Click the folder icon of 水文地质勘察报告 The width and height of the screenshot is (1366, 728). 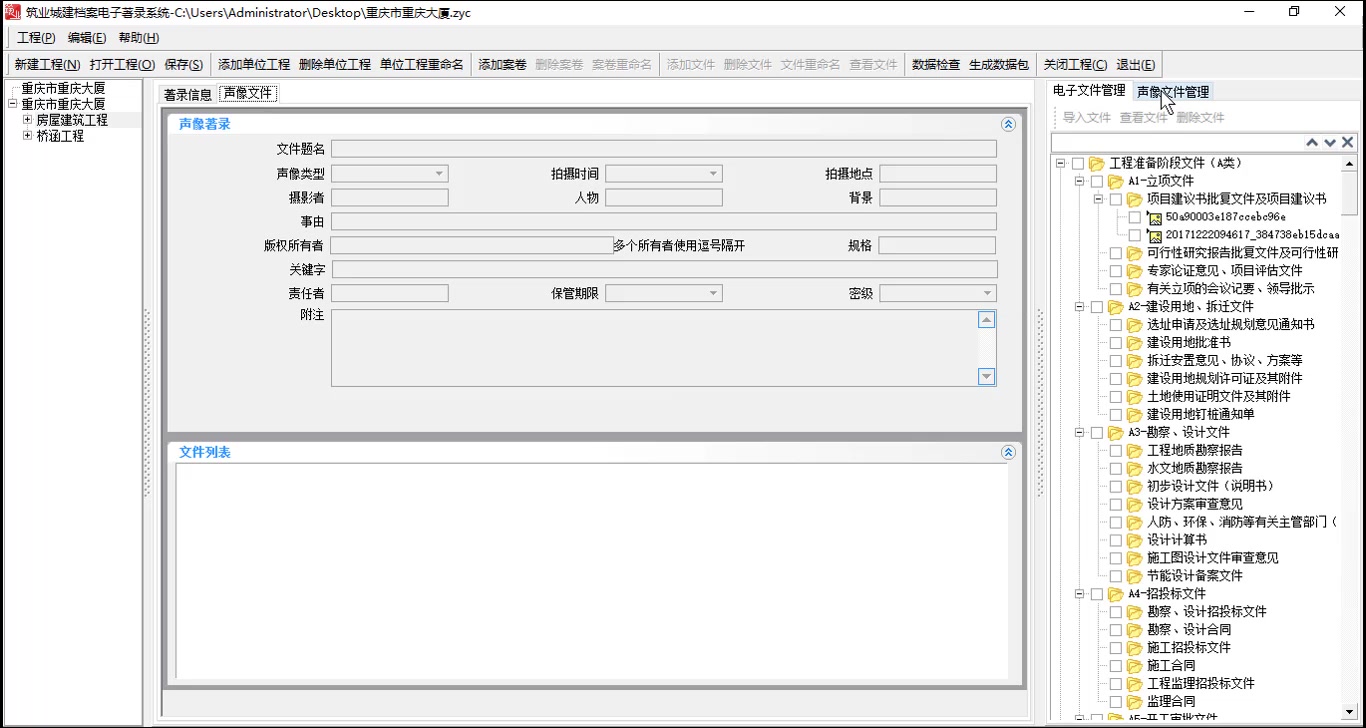point(1134,468)
